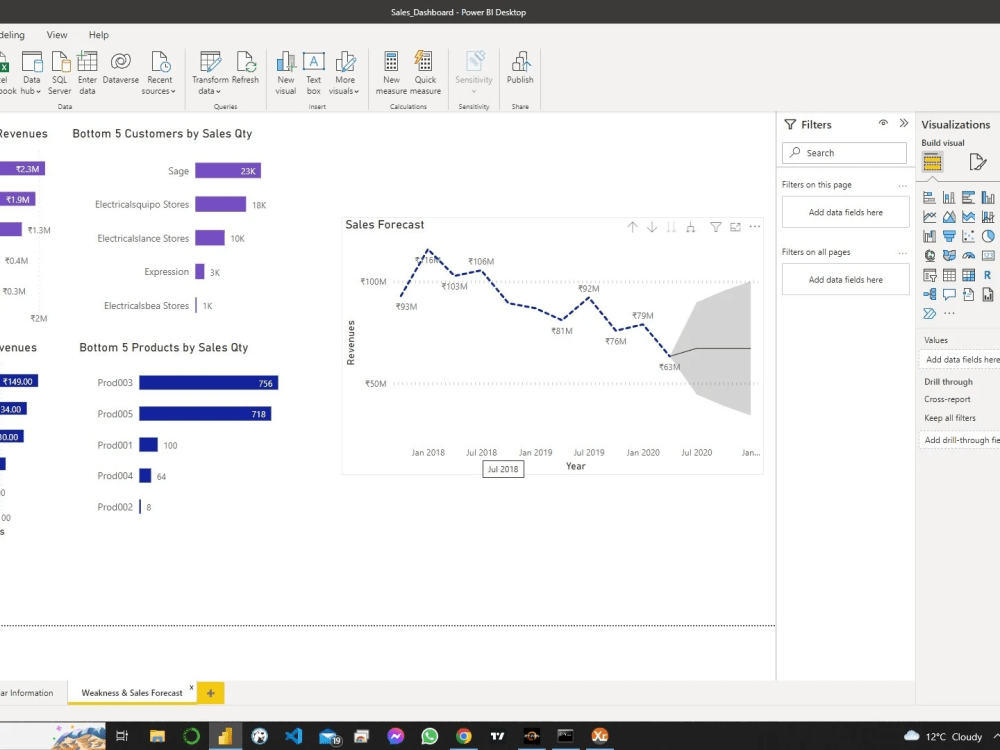Choose the funnel chart visual

(950, 235)
